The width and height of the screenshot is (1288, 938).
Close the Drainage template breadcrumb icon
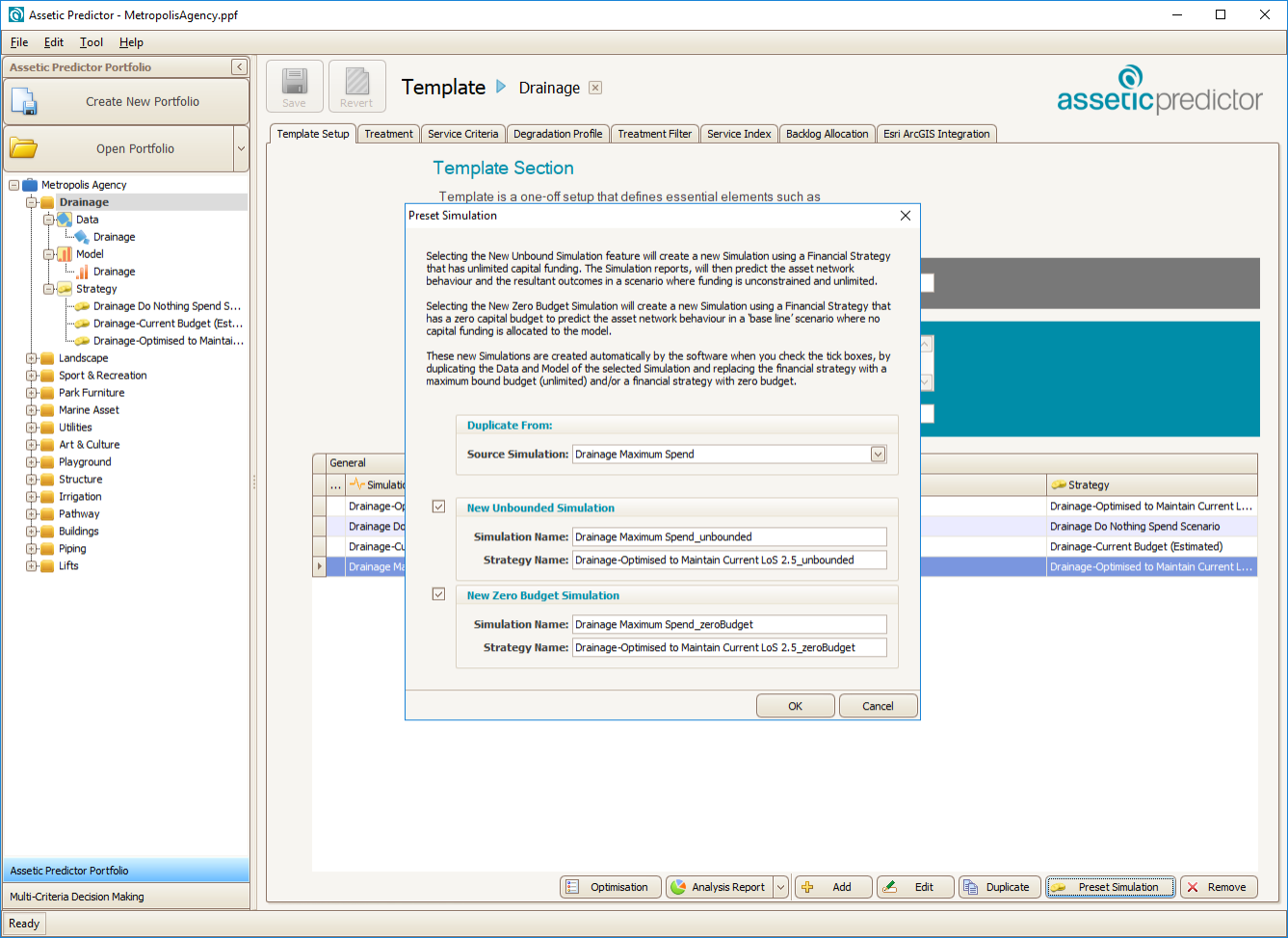click(x=595, y=88)
